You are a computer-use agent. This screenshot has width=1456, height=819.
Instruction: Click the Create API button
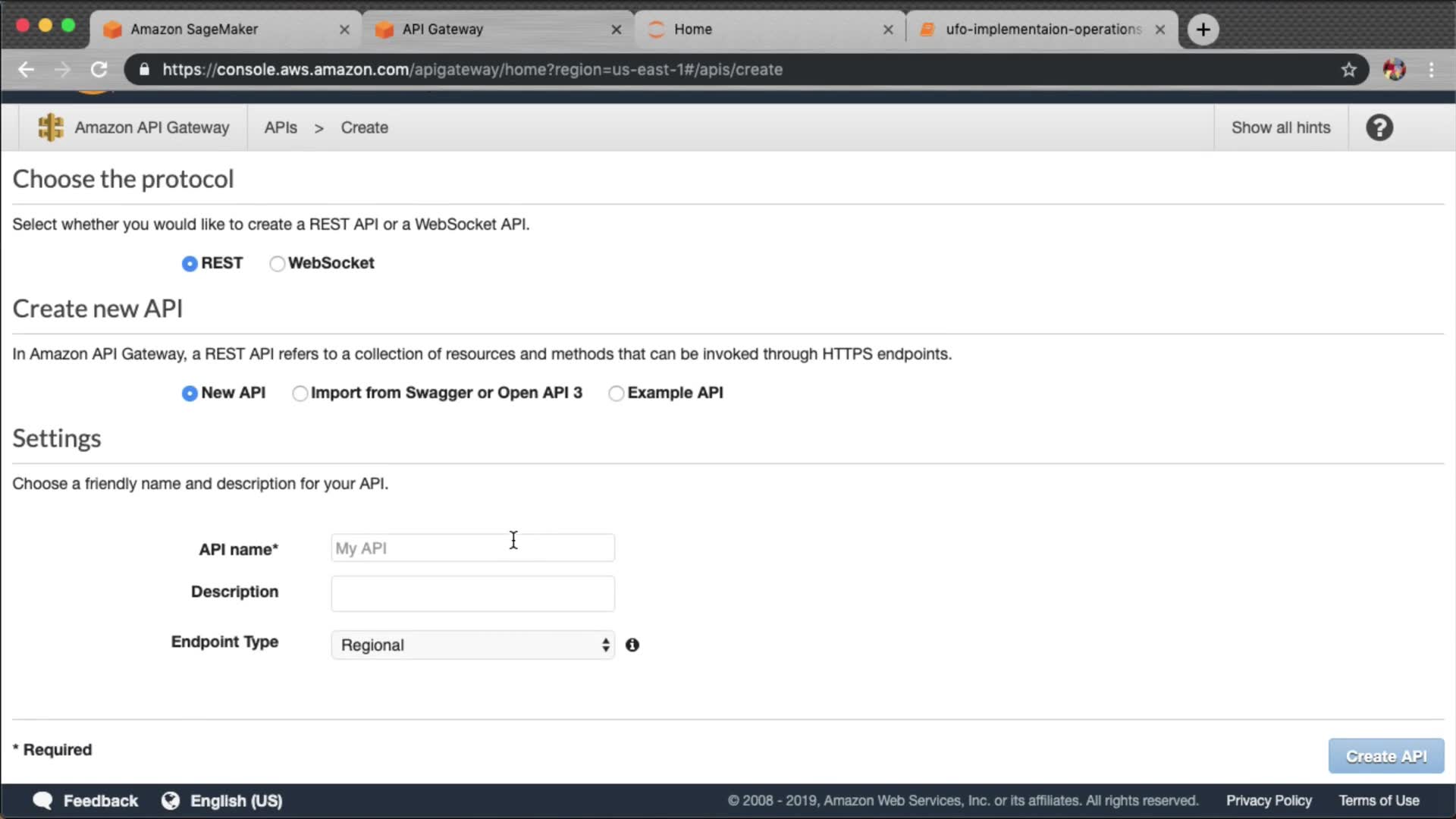point(1385,756)
